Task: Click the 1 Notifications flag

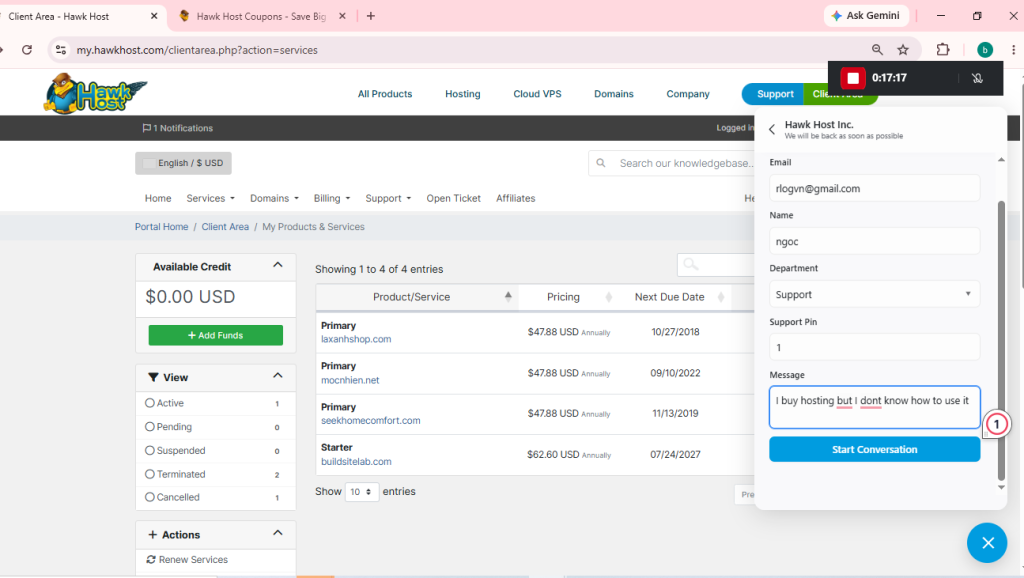Action: coord(178,128)
